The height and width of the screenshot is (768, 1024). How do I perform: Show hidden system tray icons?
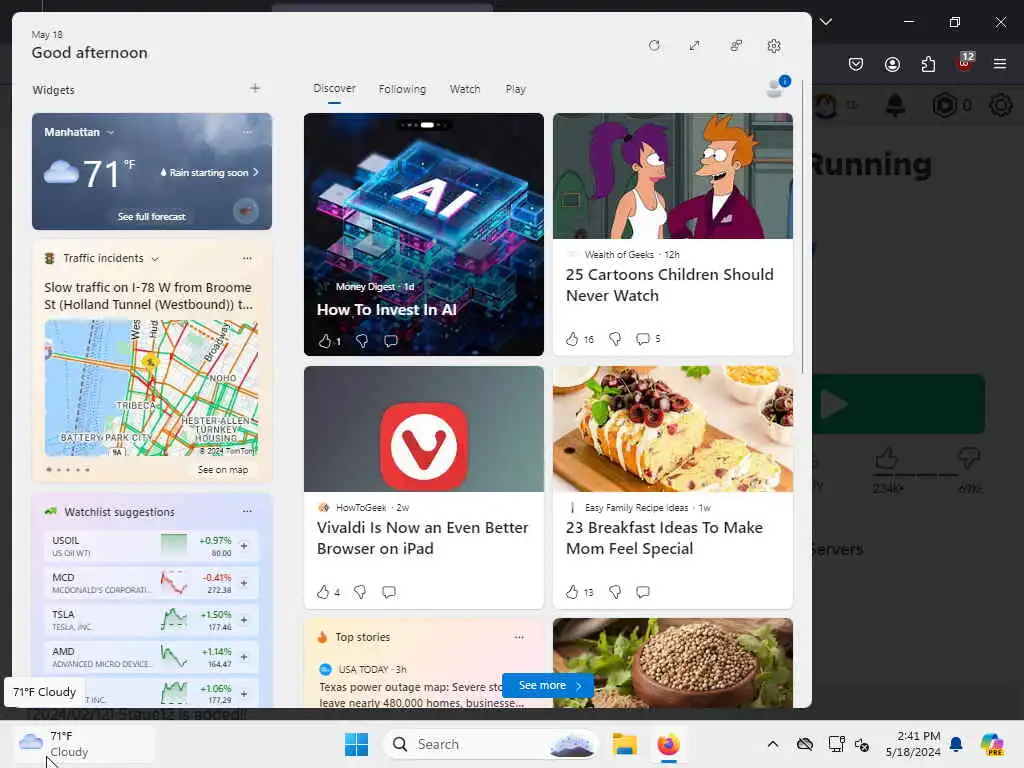773,744
